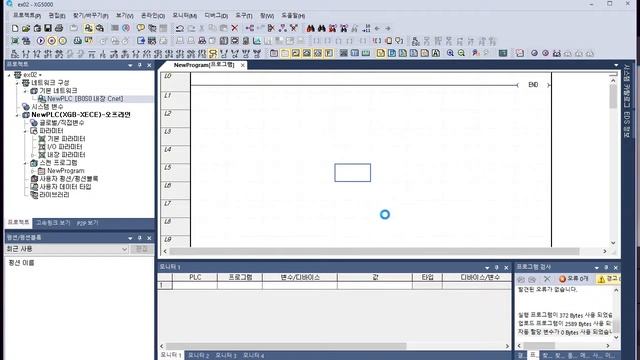Select 라이브러리 tree item

coord(54,195)
